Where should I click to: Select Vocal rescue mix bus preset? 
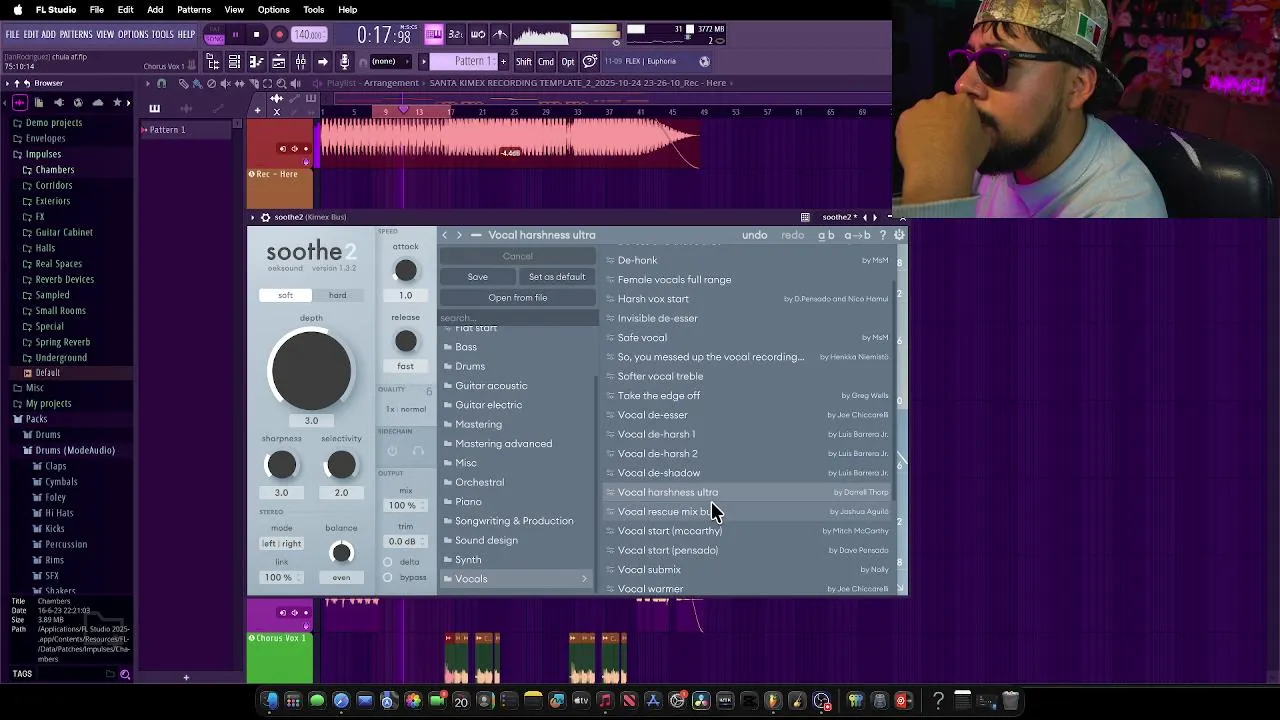tap(747, 512)
